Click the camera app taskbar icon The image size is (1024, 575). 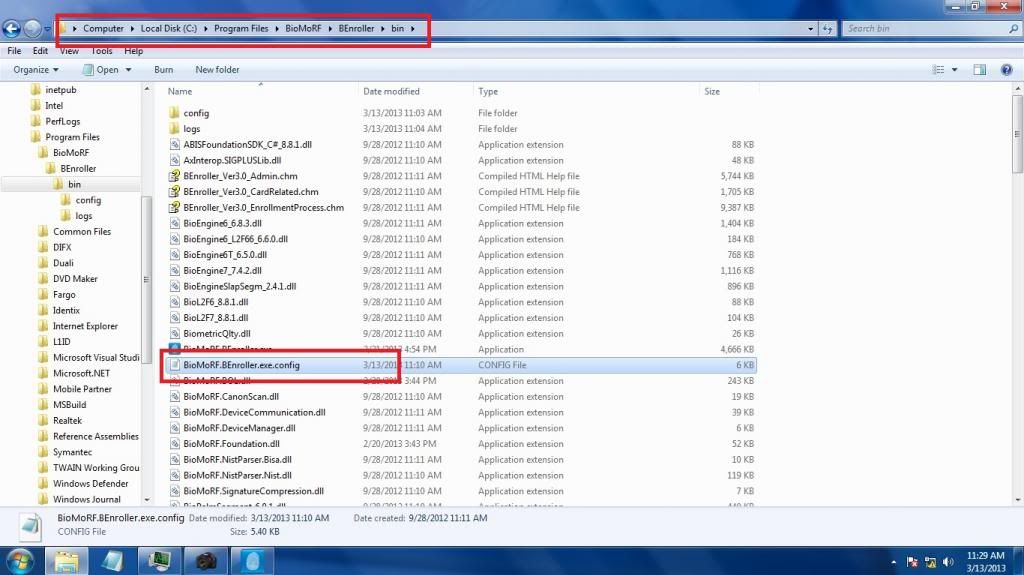point(206,561)
